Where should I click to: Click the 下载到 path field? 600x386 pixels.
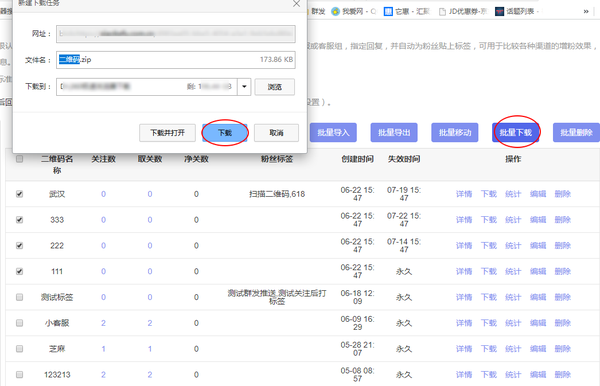pos(147,87)
